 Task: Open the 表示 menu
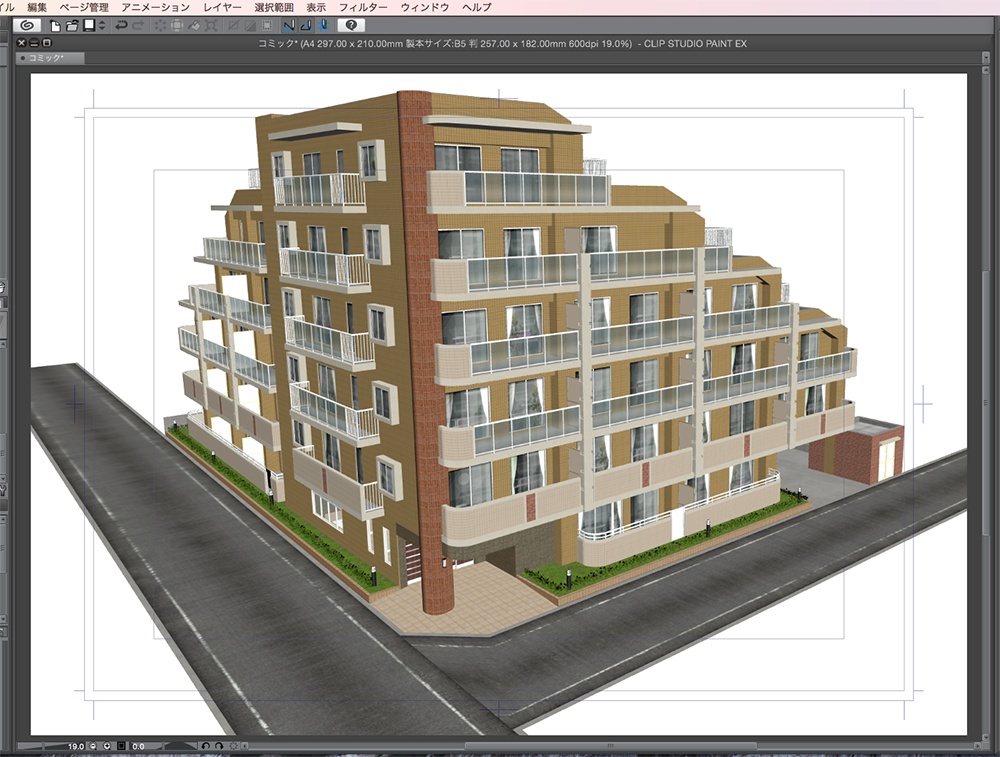point(316,7)
